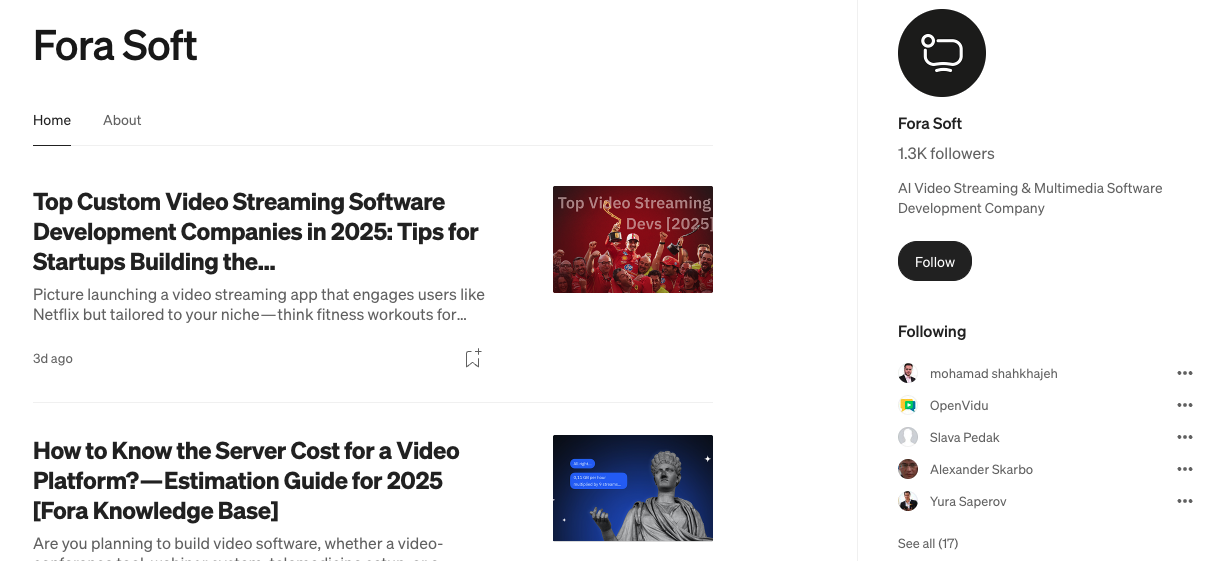
Task: Click Fora Soft name in sidebar
Action: point(930,124)
